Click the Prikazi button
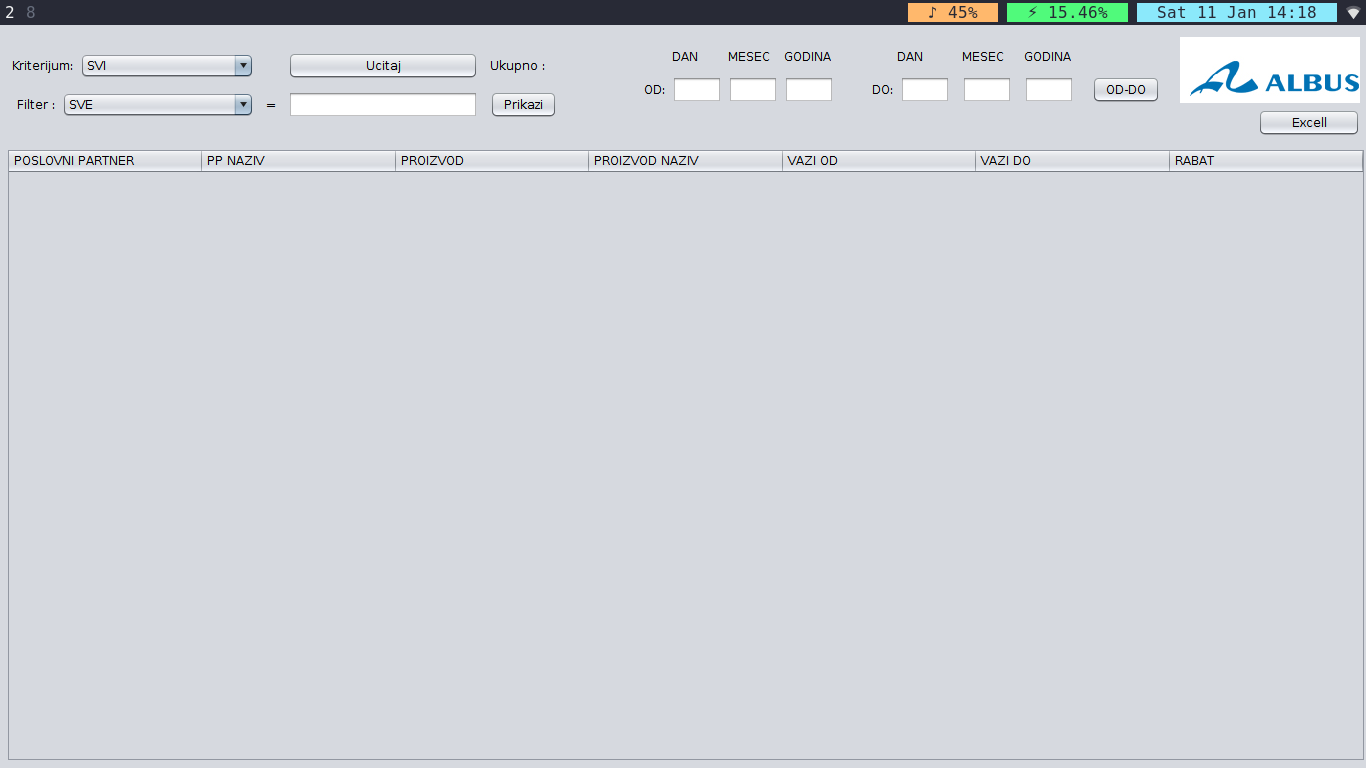 [523, 104]
